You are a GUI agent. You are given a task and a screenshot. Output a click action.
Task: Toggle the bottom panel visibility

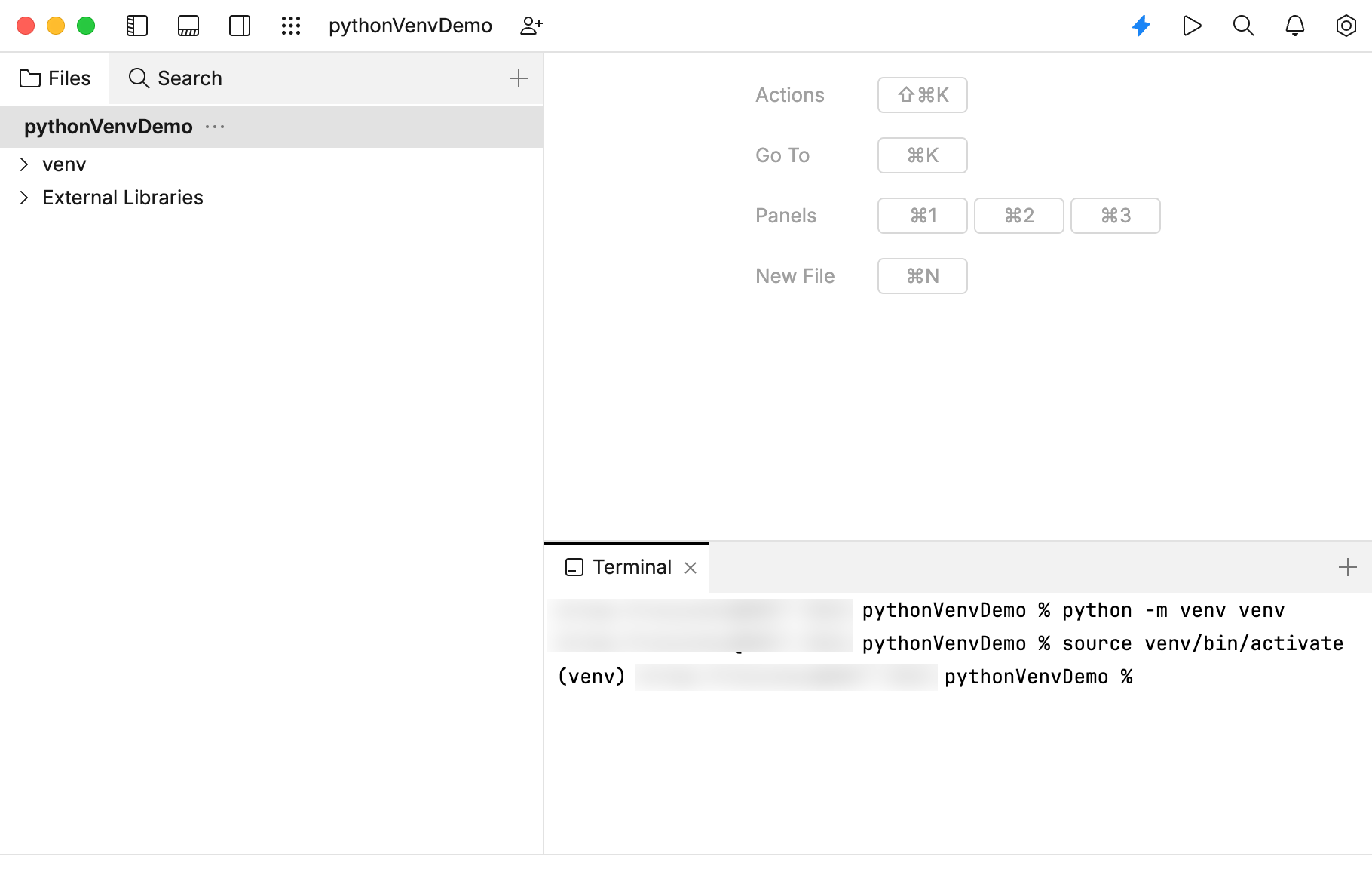[188, 25]
